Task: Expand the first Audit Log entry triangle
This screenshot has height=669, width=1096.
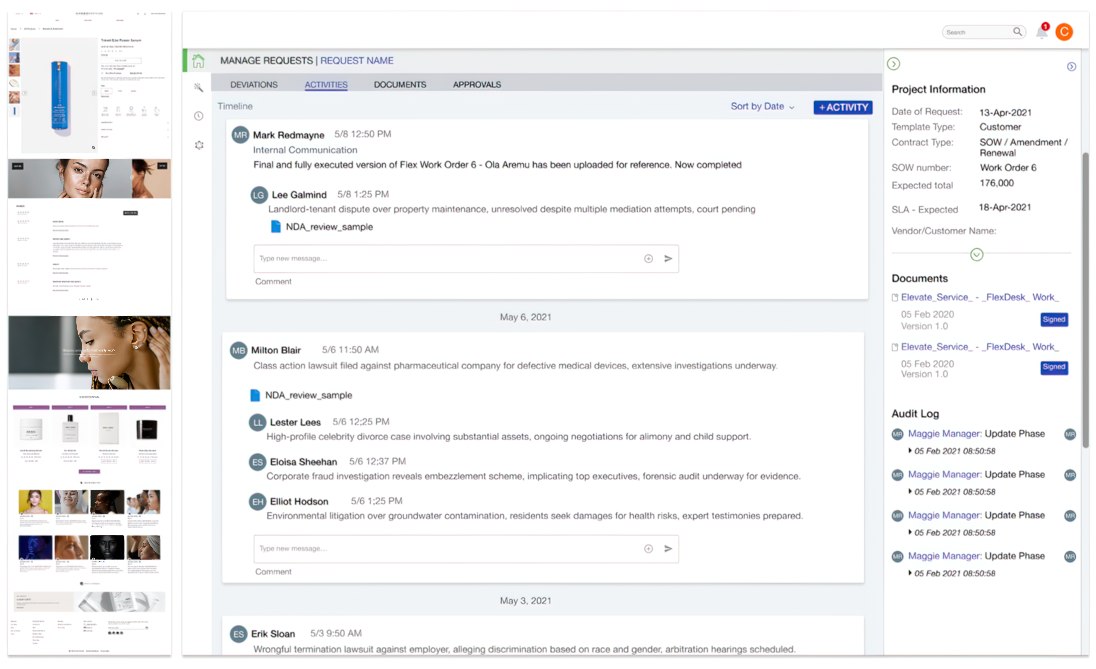Action: (x=909, y=451)
